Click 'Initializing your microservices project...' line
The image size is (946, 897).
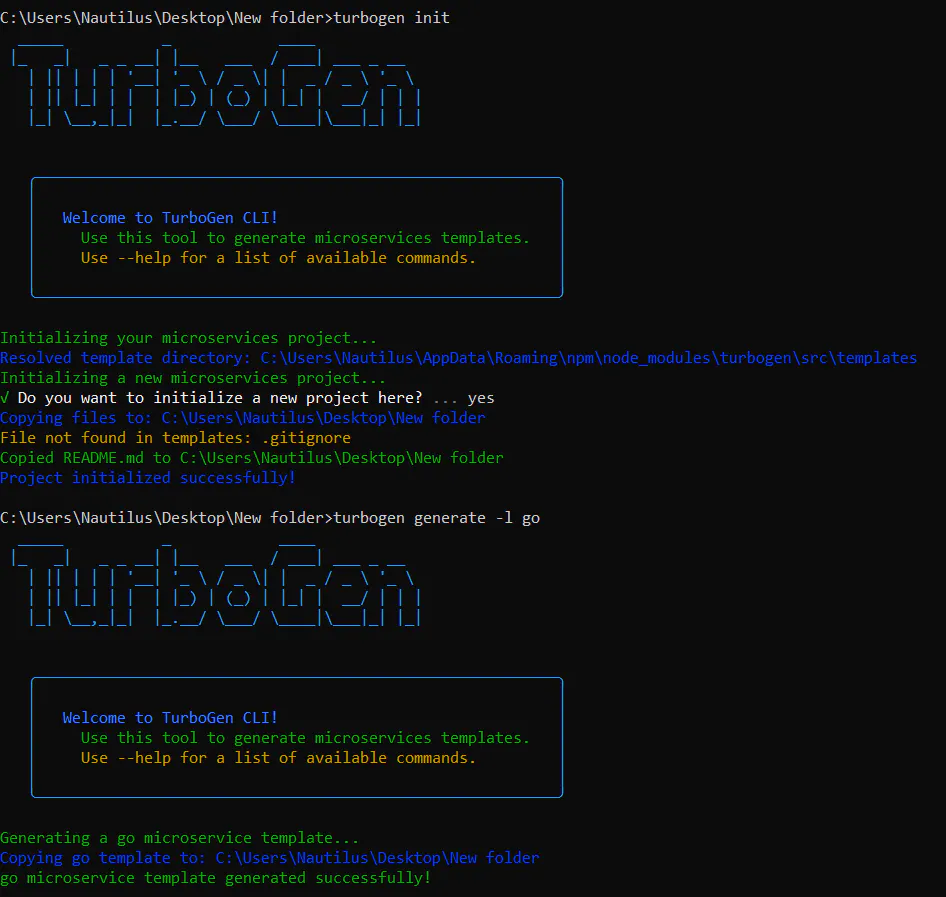click(188, 338)
